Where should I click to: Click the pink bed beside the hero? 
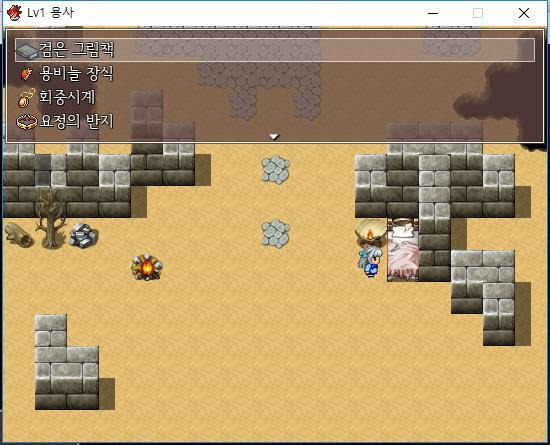403,250
